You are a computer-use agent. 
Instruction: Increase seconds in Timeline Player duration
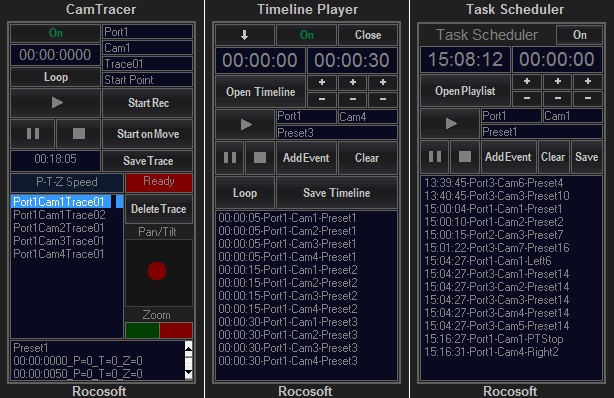[383, 83]
